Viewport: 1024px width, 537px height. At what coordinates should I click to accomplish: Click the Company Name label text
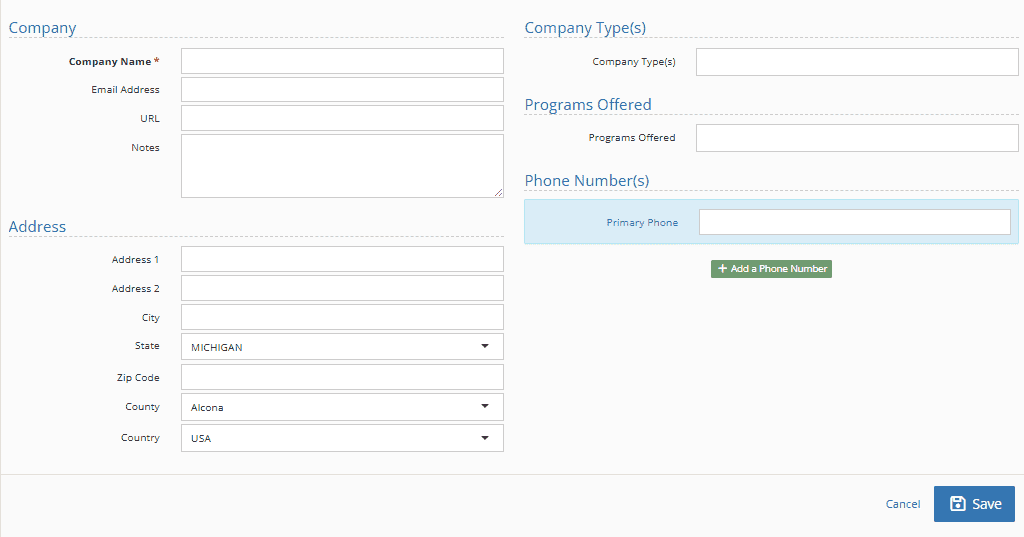pos(110,62)
